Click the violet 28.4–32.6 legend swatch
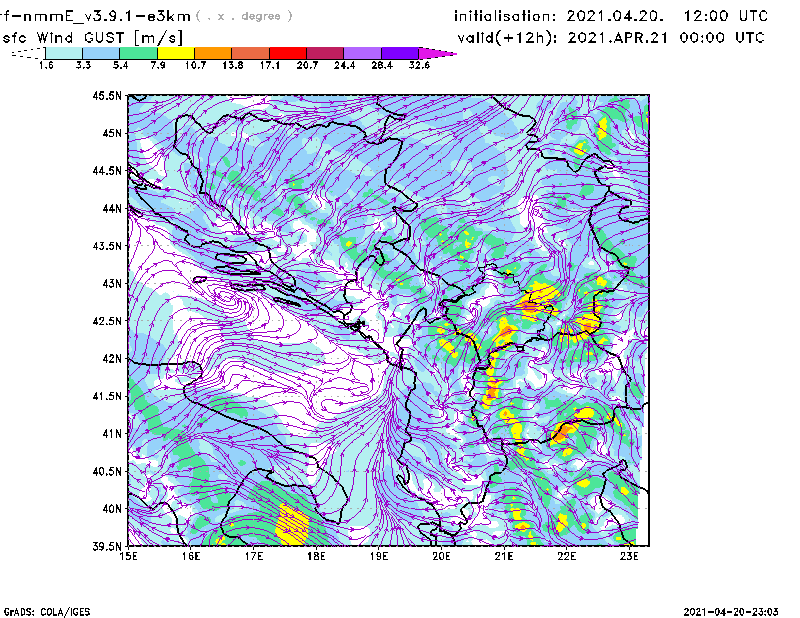 [x=400, y=53]
